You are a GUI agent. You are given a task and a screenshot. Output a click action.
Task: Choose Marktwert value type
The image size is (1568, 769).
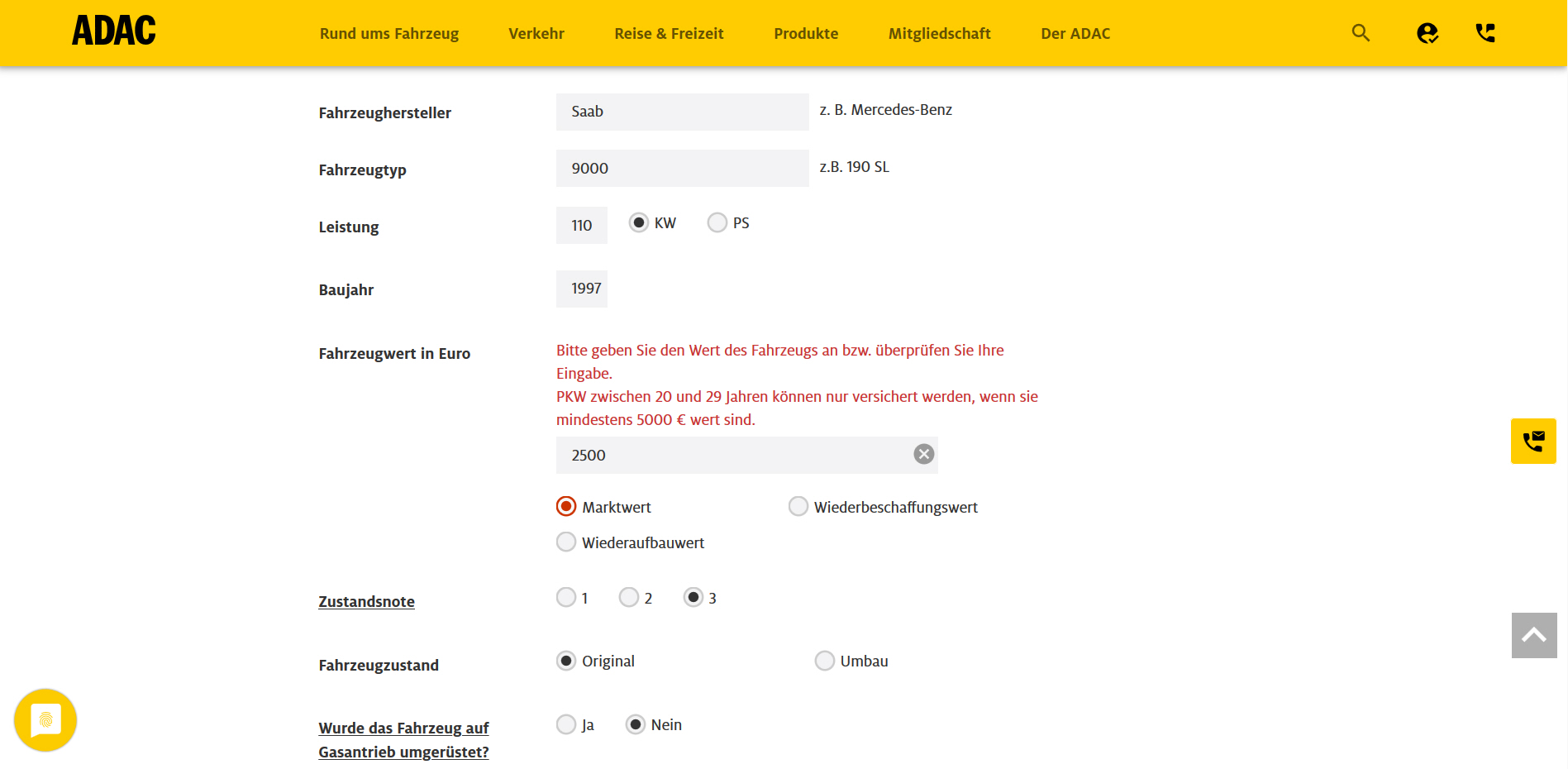[x=566, y=506]
